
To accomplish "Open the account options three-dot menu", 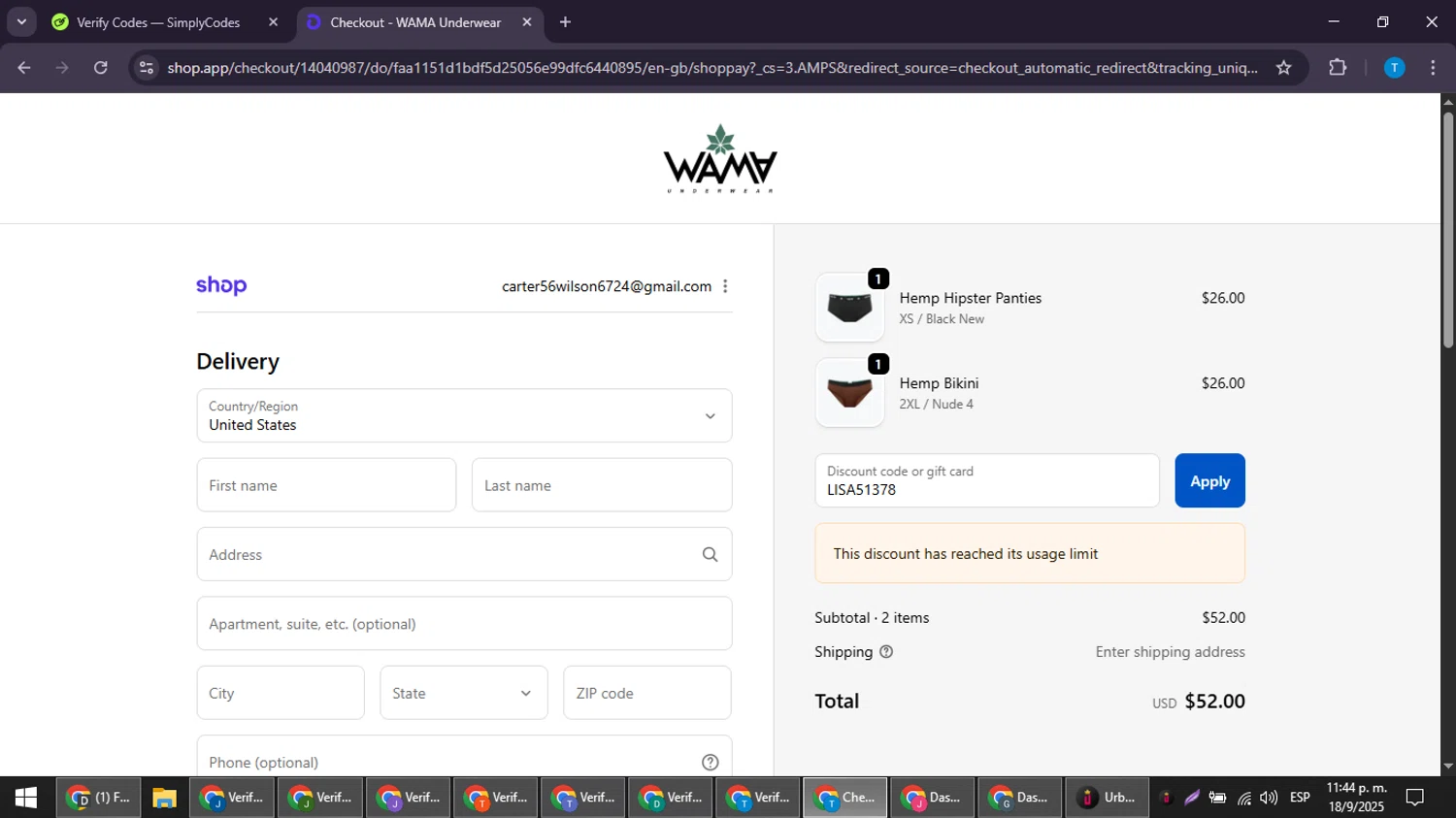I will [x=725, y=286].
